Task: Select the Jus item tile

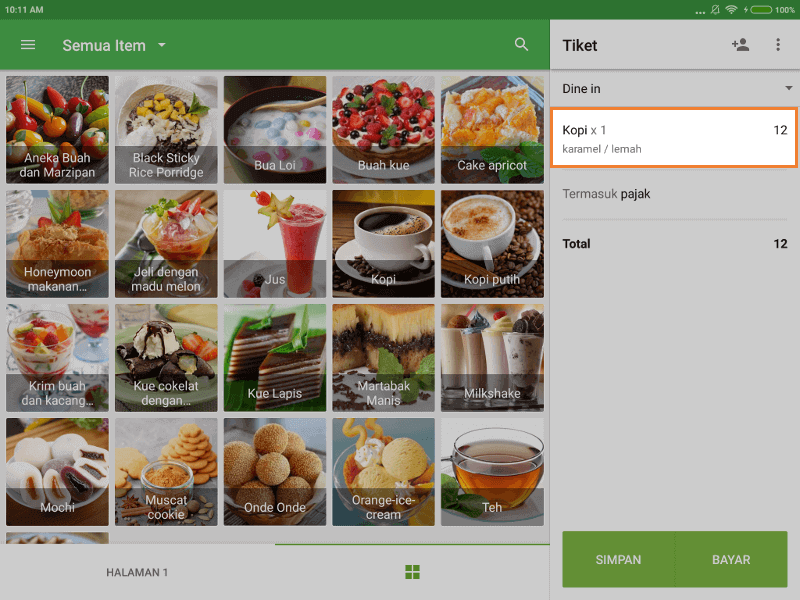Action: tap(274, 244)
